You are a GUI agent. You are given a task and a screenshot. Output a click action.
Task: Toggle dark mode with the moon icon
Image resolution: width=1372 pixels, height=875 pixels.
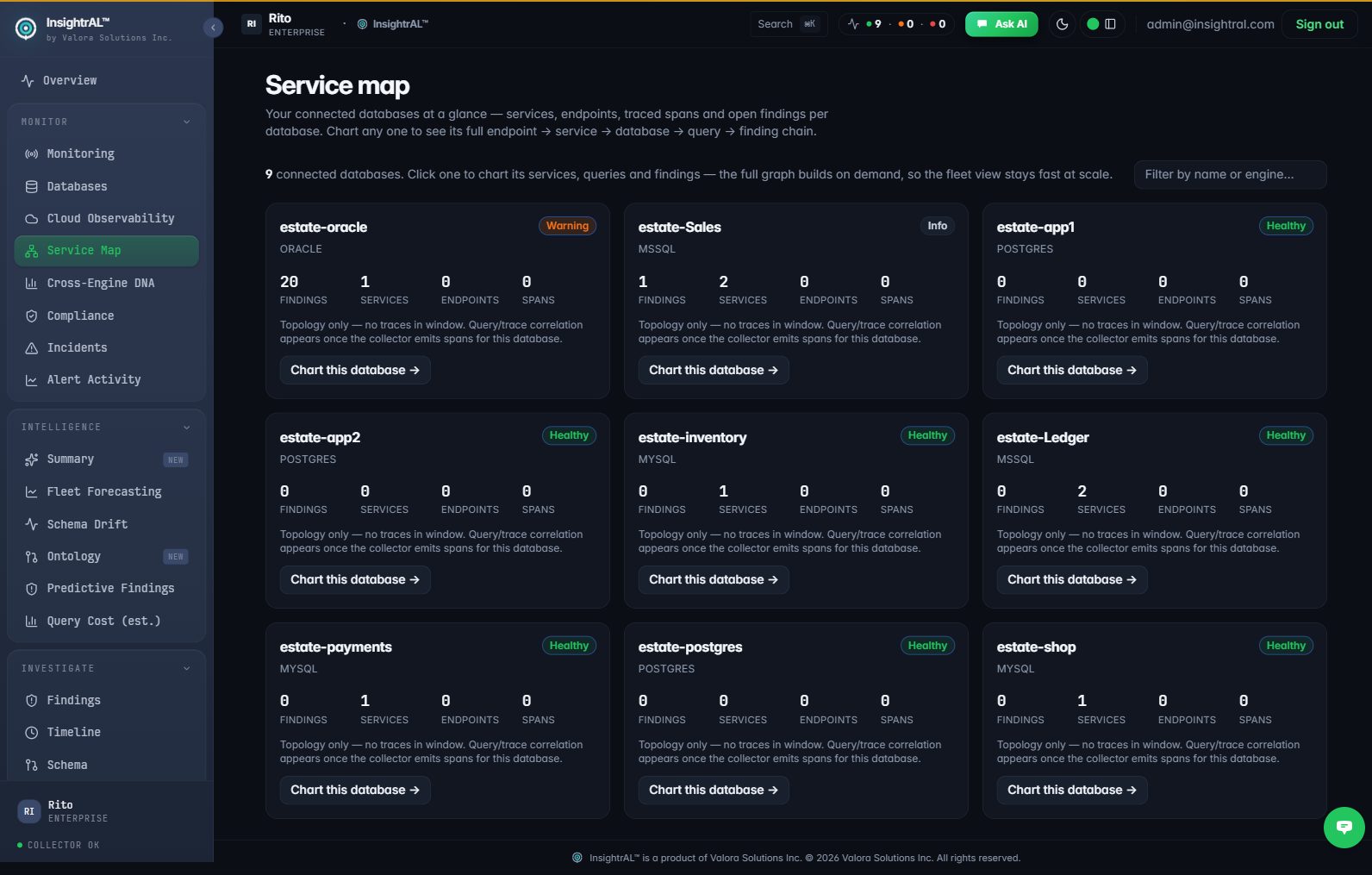point(1062,24)
